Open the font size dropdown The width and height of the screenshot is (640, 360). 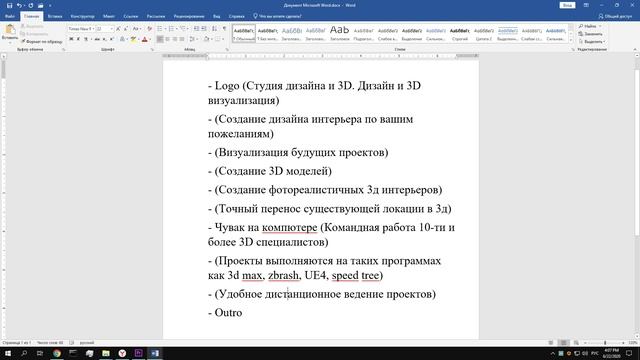pos(111,29)
